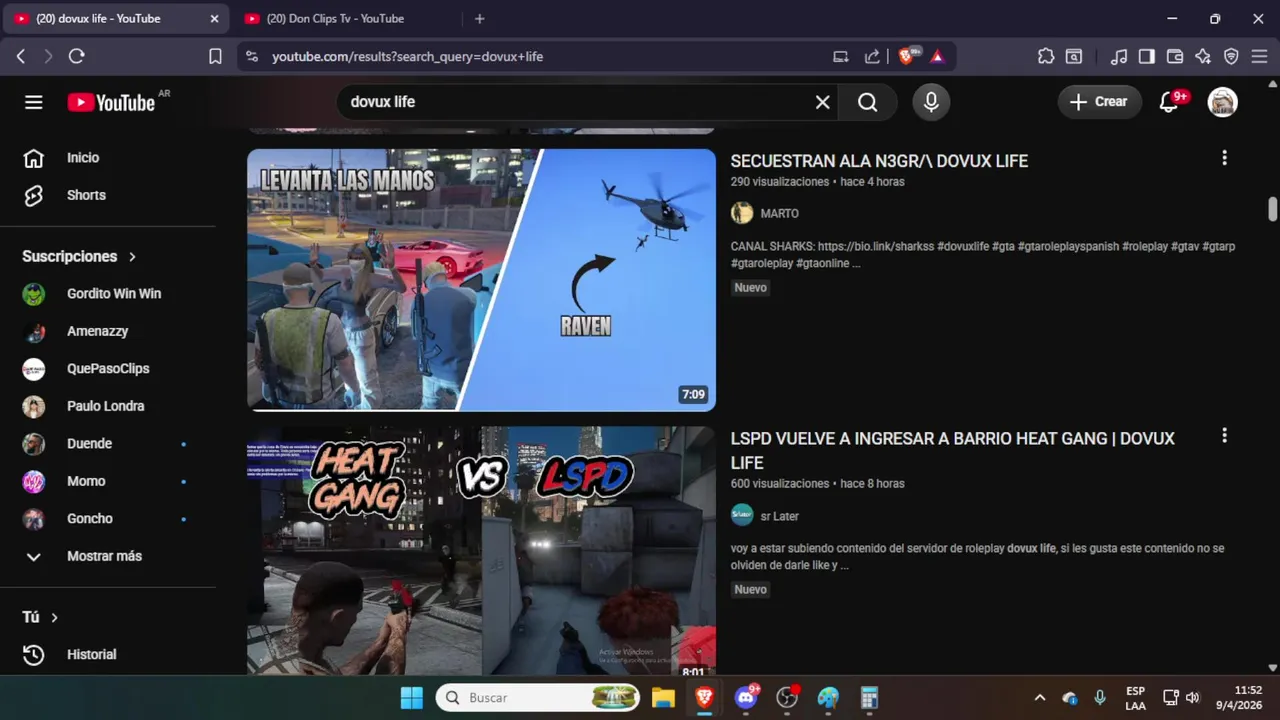Open the media playlist music note icon
Image resolution: width=1280 pixels, height=720 pixels.
1119,57
